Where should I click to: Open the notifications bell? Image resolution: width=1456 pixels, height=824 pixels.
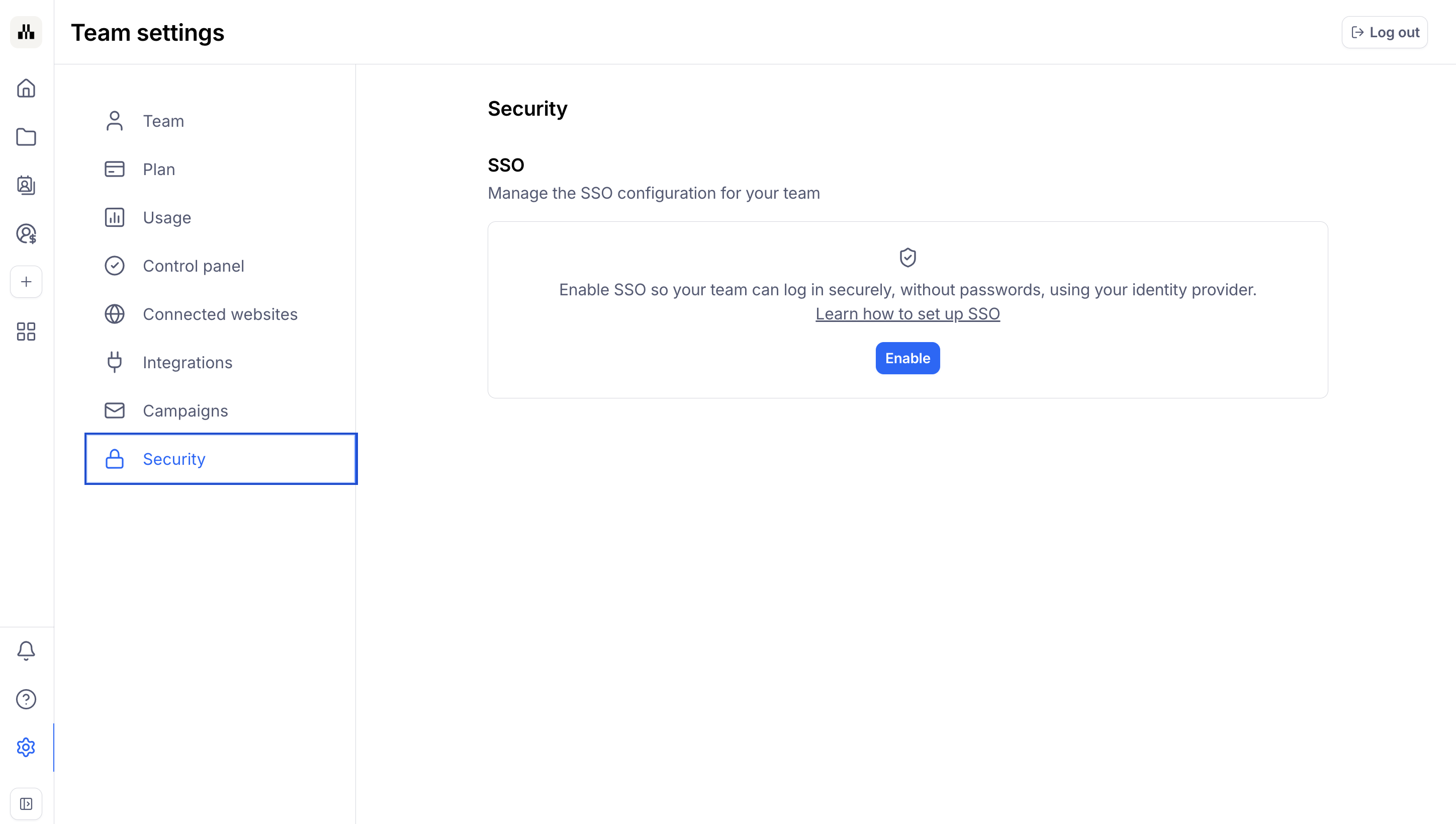(26, 651)
